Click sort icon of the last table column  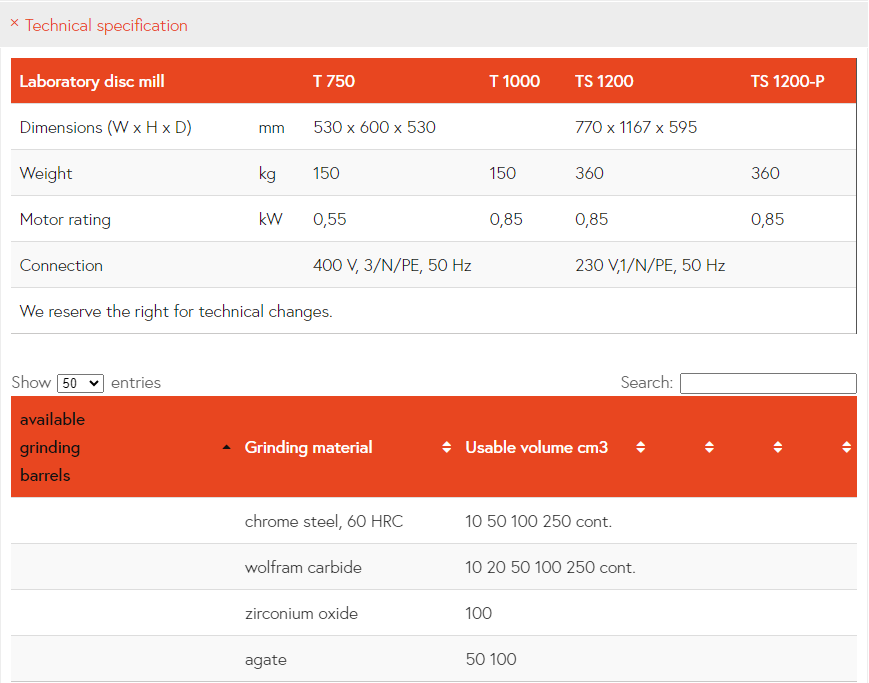tap(846, 447)
